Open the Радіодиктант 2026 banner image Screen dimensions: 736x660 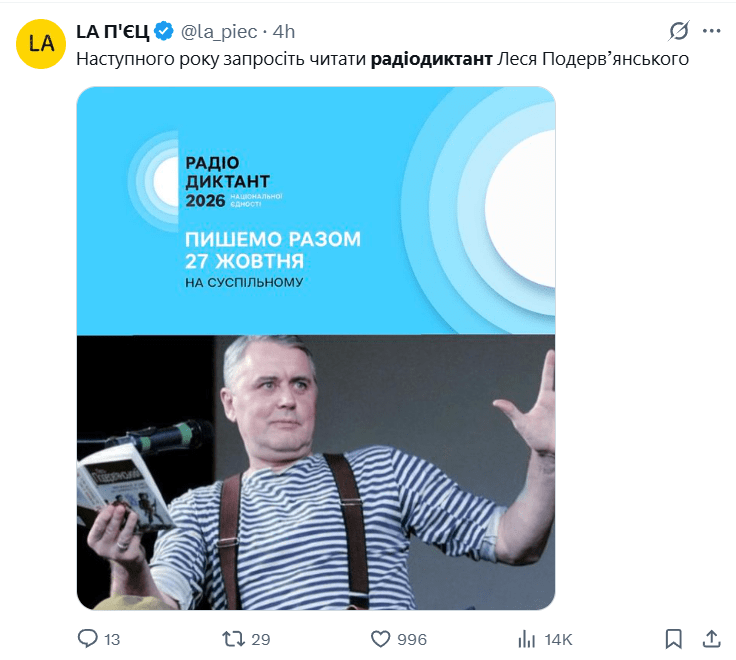[x=316, y=211]
